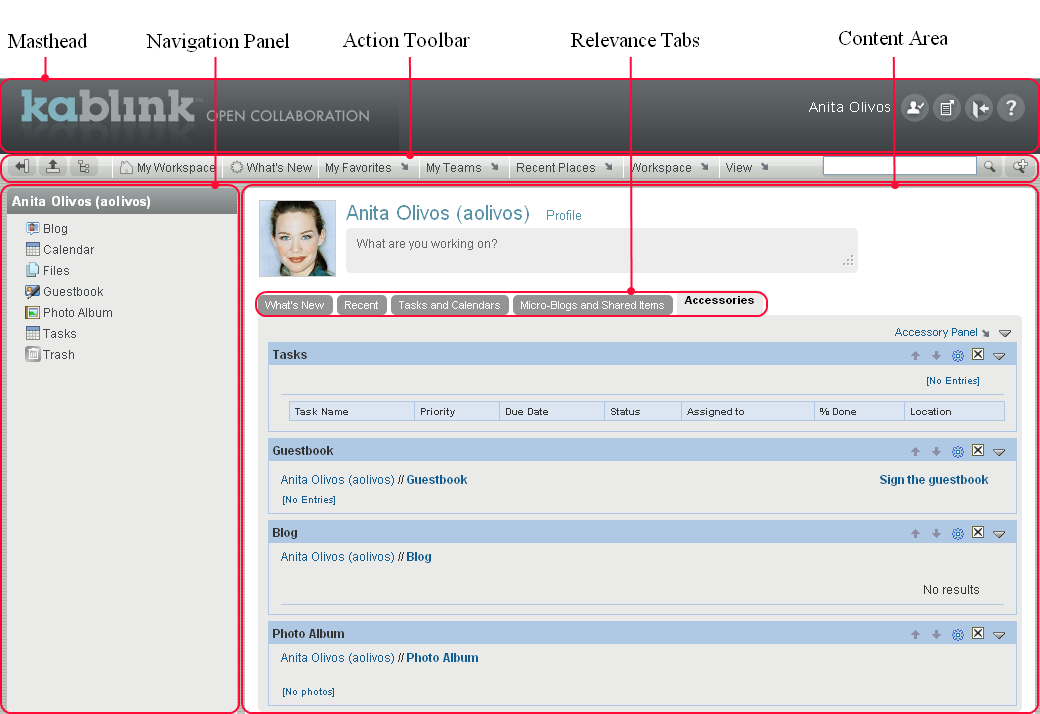The height and width of the screenshot is (714, 1040).
Task: Select the Accessories tab
Action: (720, 301)
